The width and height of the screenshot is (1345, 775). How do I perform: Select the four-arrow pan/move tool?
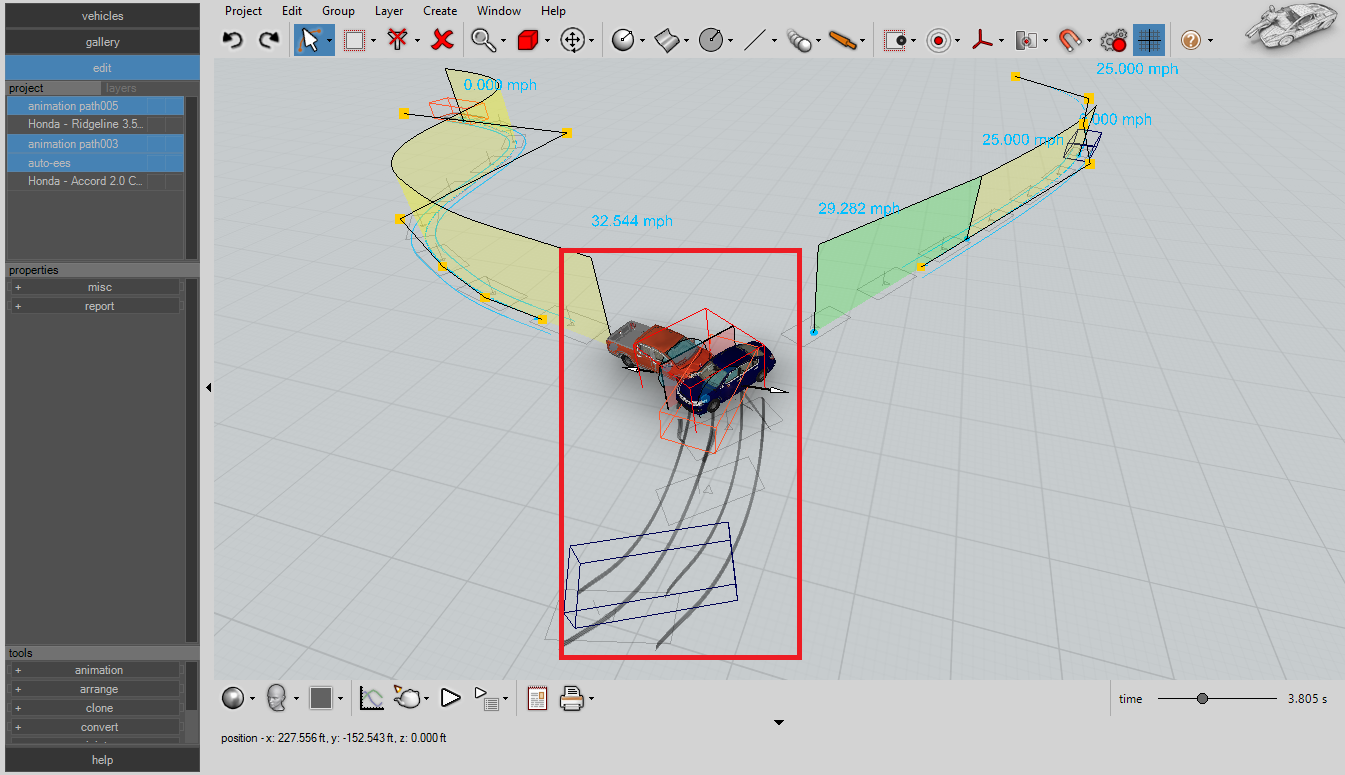(x=573, y=40)
